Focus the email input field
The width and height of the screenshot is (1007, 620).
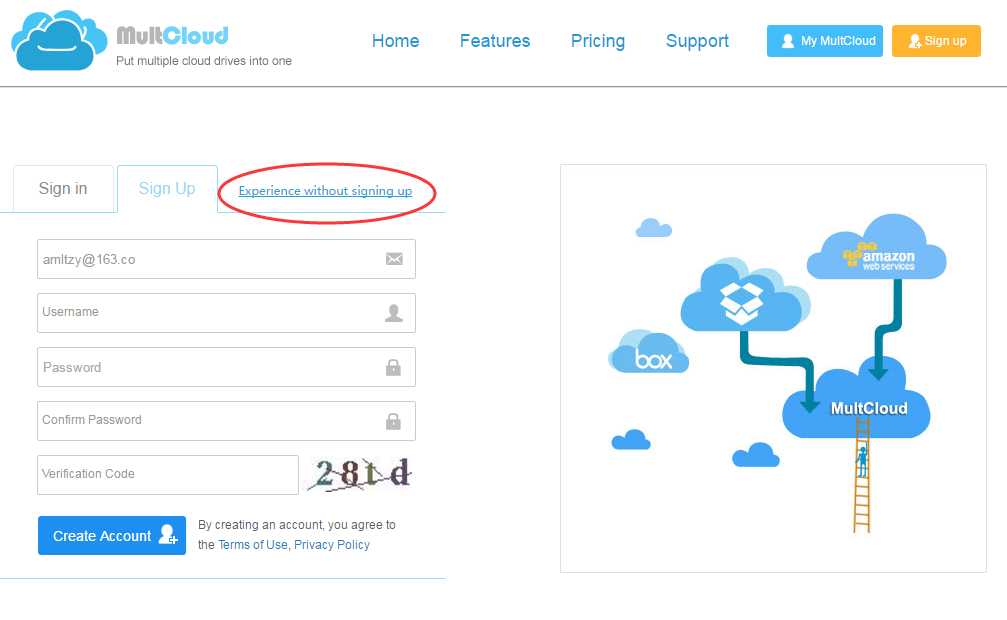(226, 259)
